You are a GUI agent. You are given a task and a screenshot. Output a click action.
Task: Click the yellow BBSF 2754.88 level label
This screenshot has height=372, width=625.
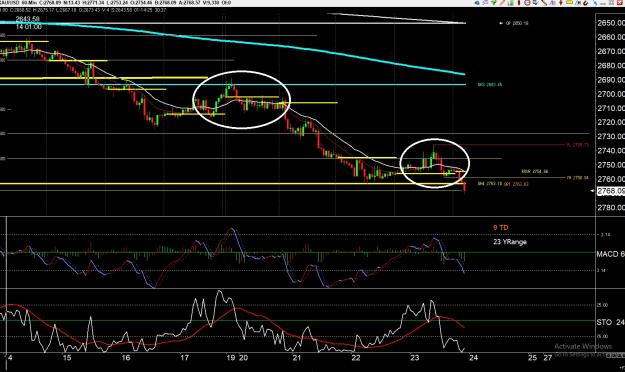tap(535, 171)
